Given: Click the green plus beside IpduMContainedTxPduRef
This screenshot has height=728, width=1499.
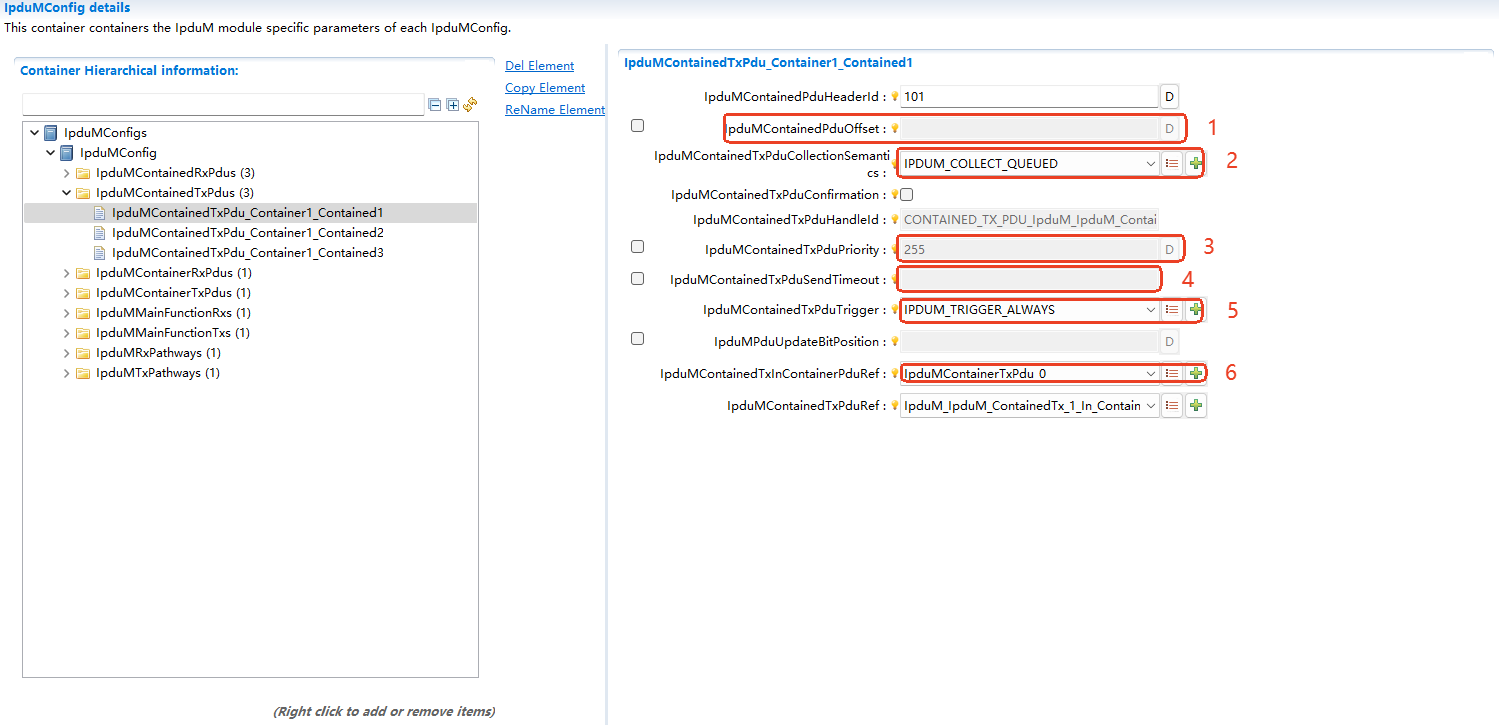Looking at the screenshot, I should click(x=1195, y=405).
